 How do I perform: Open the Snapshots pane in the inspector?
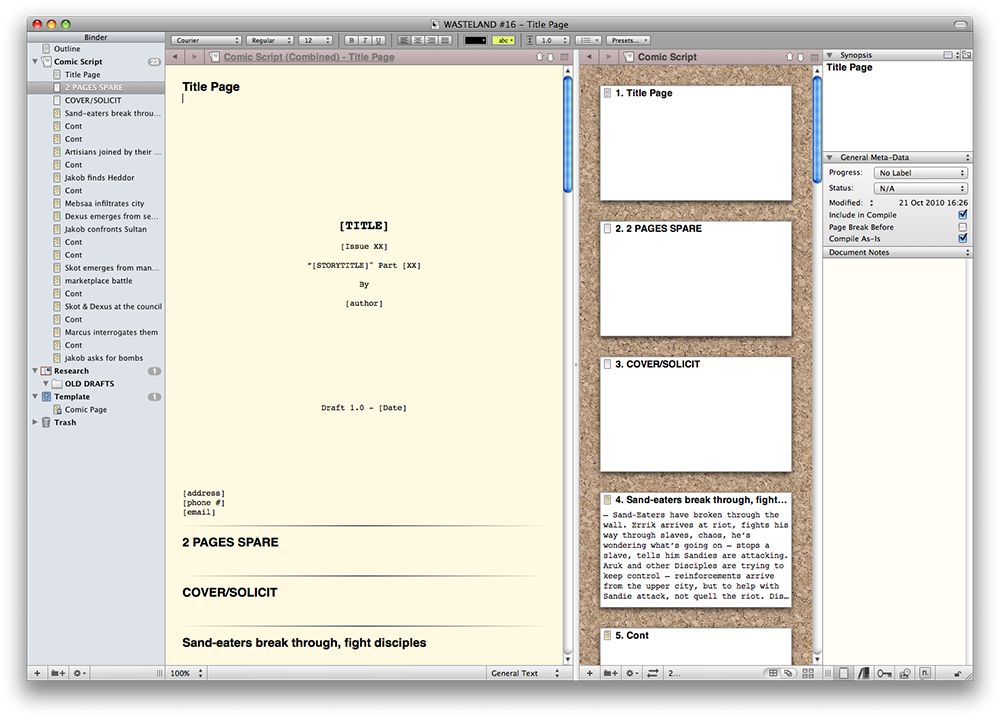[905, 674]
